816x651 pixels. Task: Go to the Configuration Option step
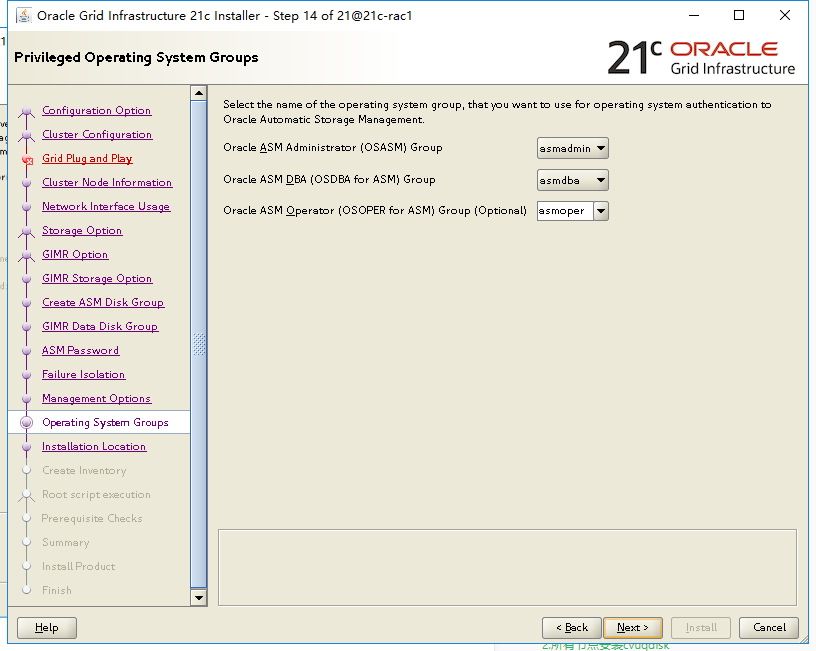point(97,110)
